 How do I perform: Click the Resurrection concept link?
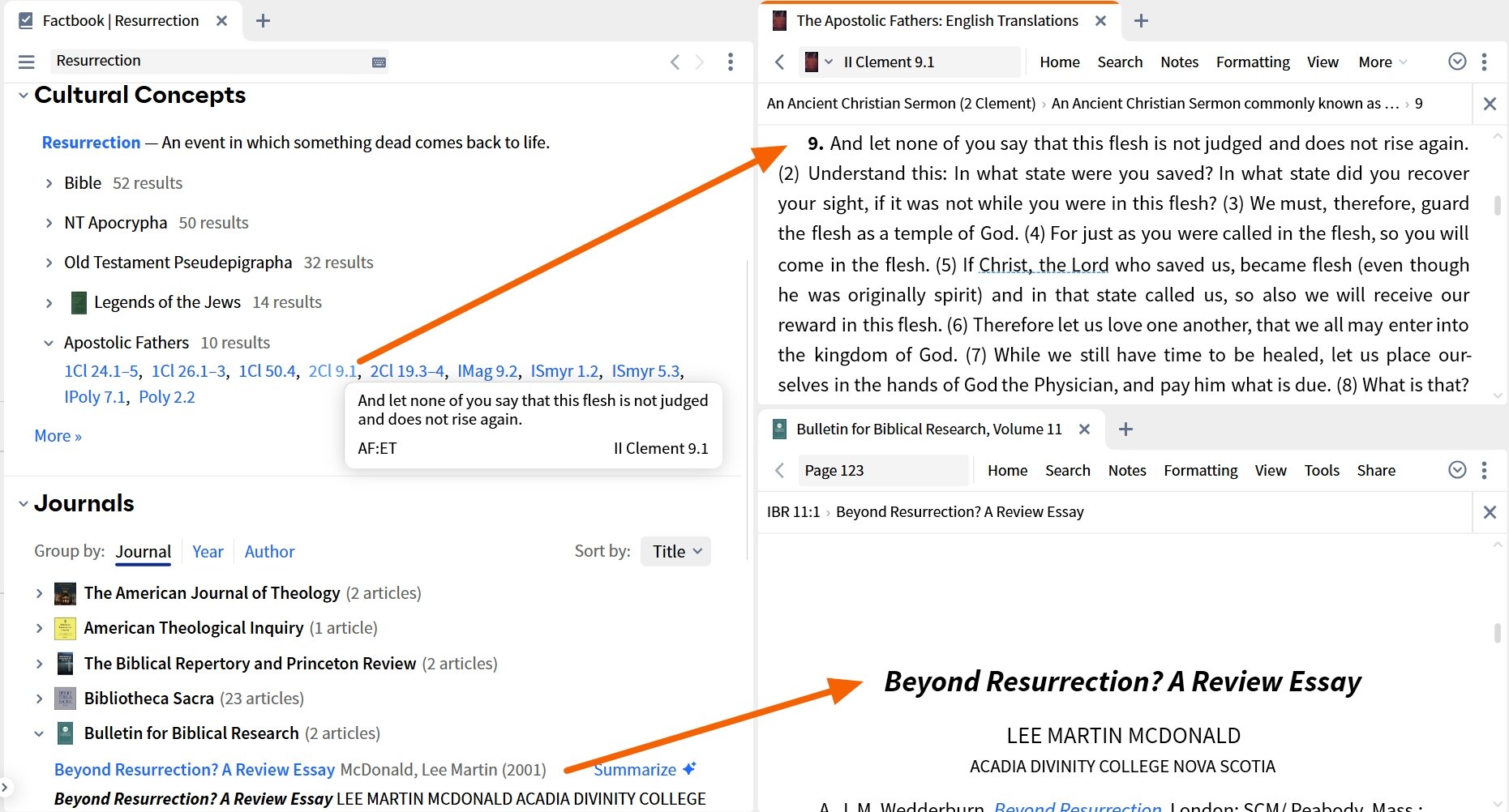tap(91, 143)
